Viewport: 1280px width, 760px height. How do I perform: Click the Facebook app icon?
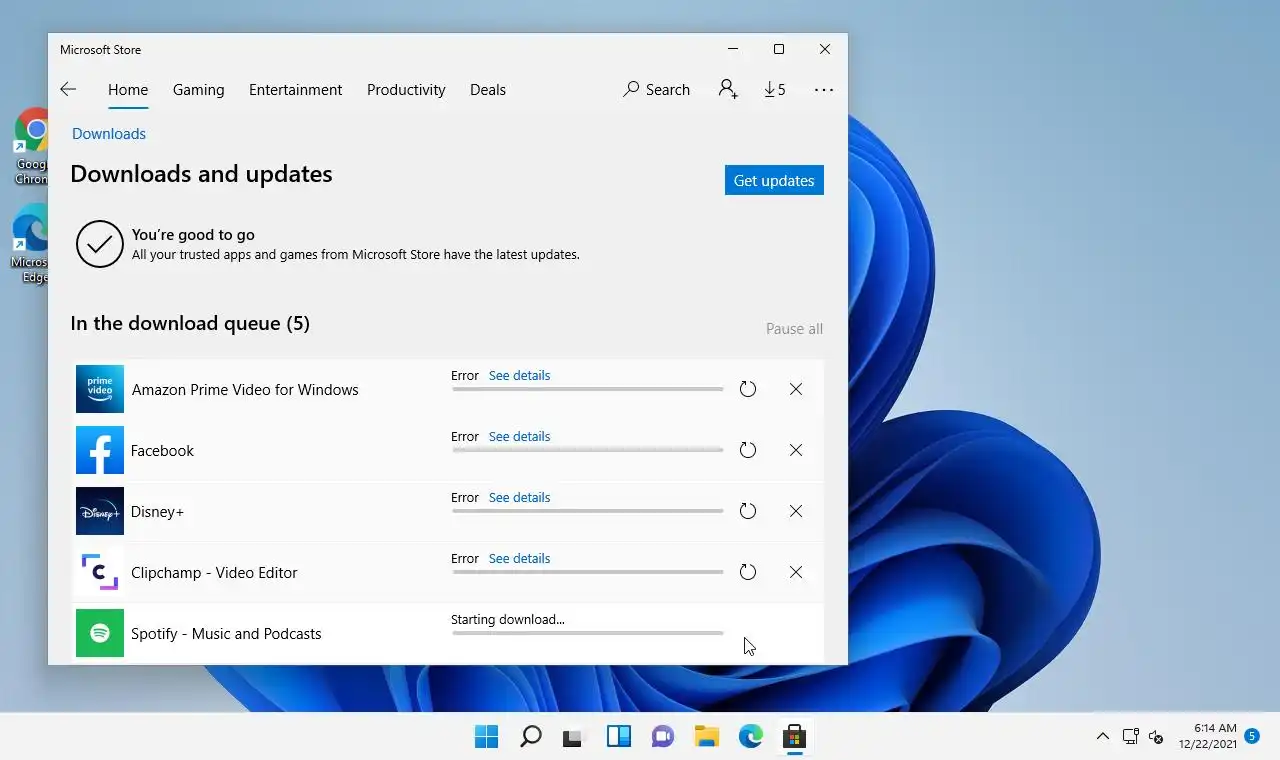coord(100,450)
